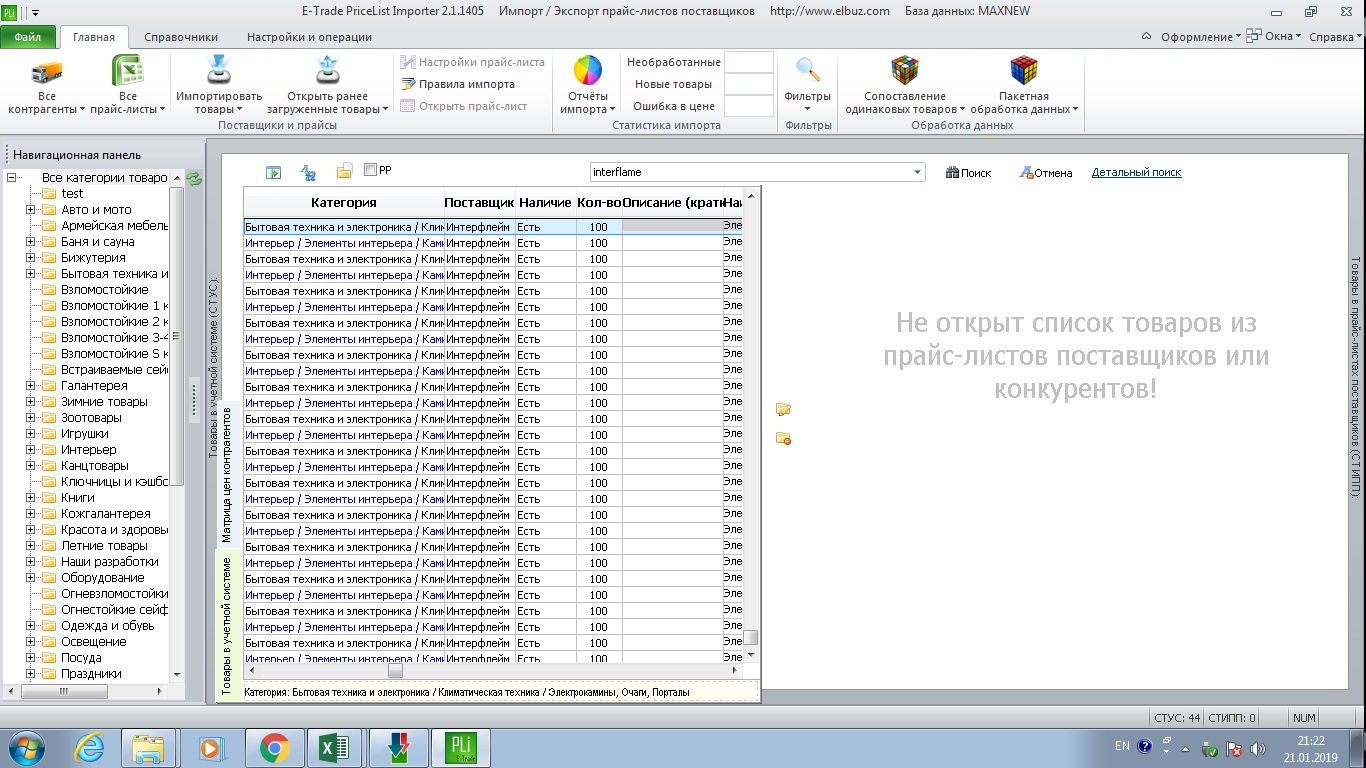
Task: Expand the Игрушки tree node
Action: (30, 434)
